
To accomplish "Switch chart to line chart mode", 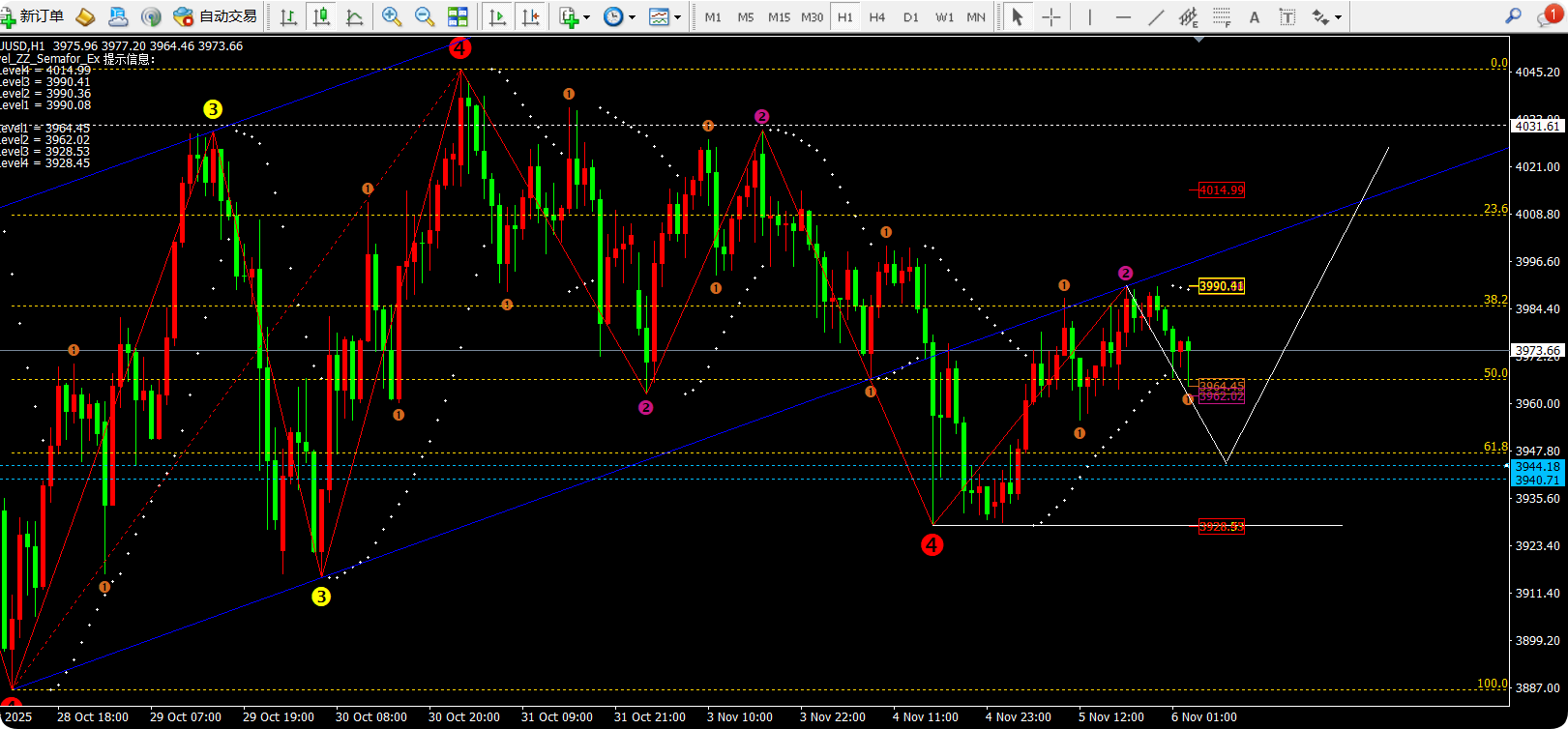I will click(355, 16).
